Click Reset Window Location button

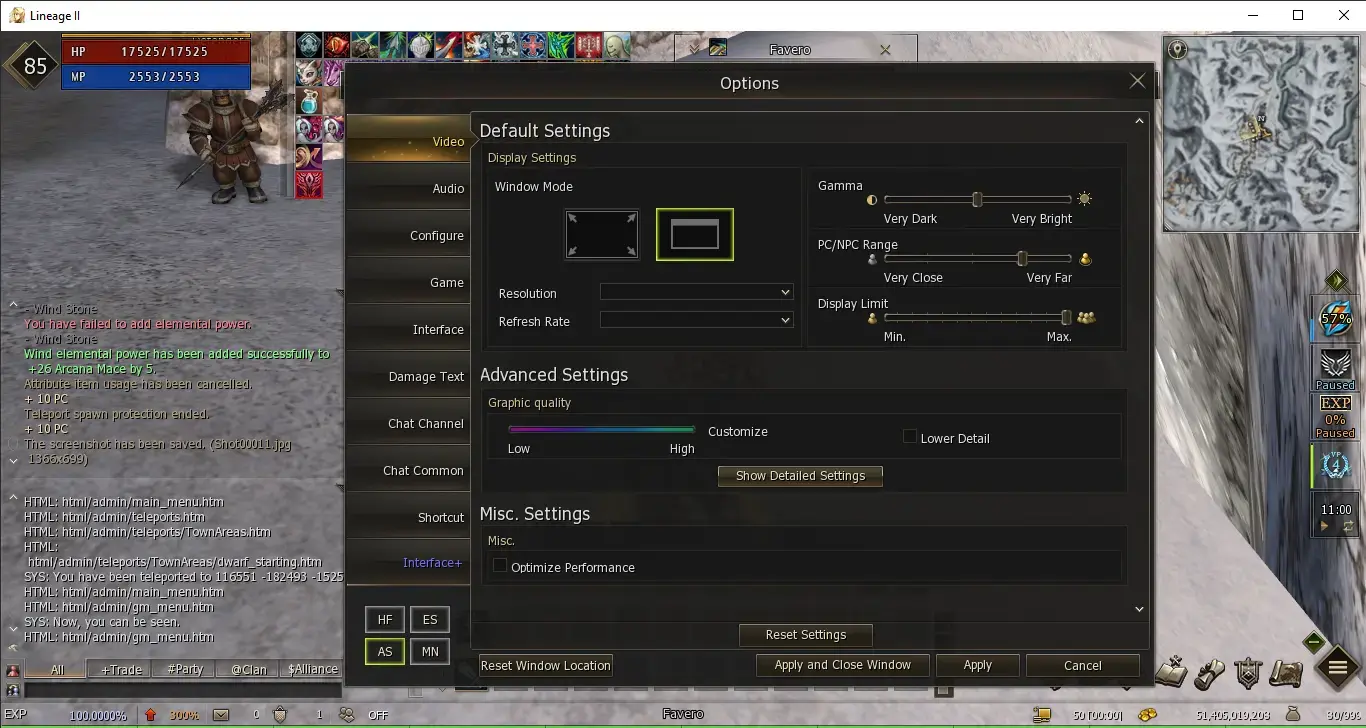pos(545,665)
